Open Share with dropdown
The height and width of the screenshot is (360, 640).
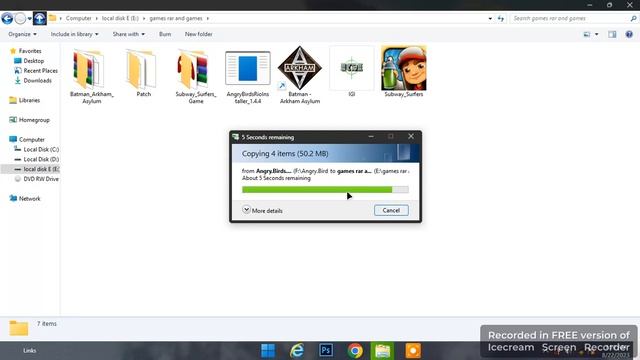click(x=129, y=34)
